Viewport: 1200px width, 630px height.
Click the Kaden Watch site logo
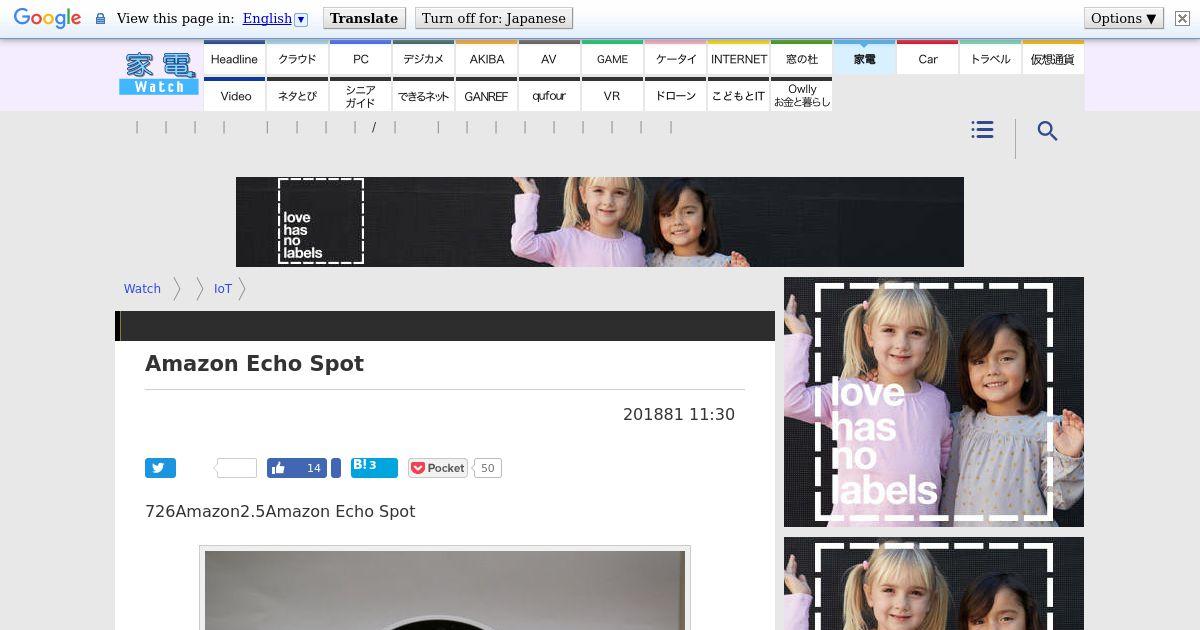click(159, 74)
